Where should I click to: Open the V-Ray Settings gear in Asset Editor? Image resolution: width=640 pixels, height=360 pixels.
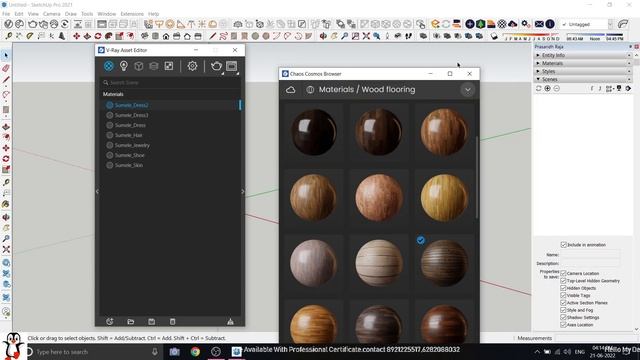192,66
